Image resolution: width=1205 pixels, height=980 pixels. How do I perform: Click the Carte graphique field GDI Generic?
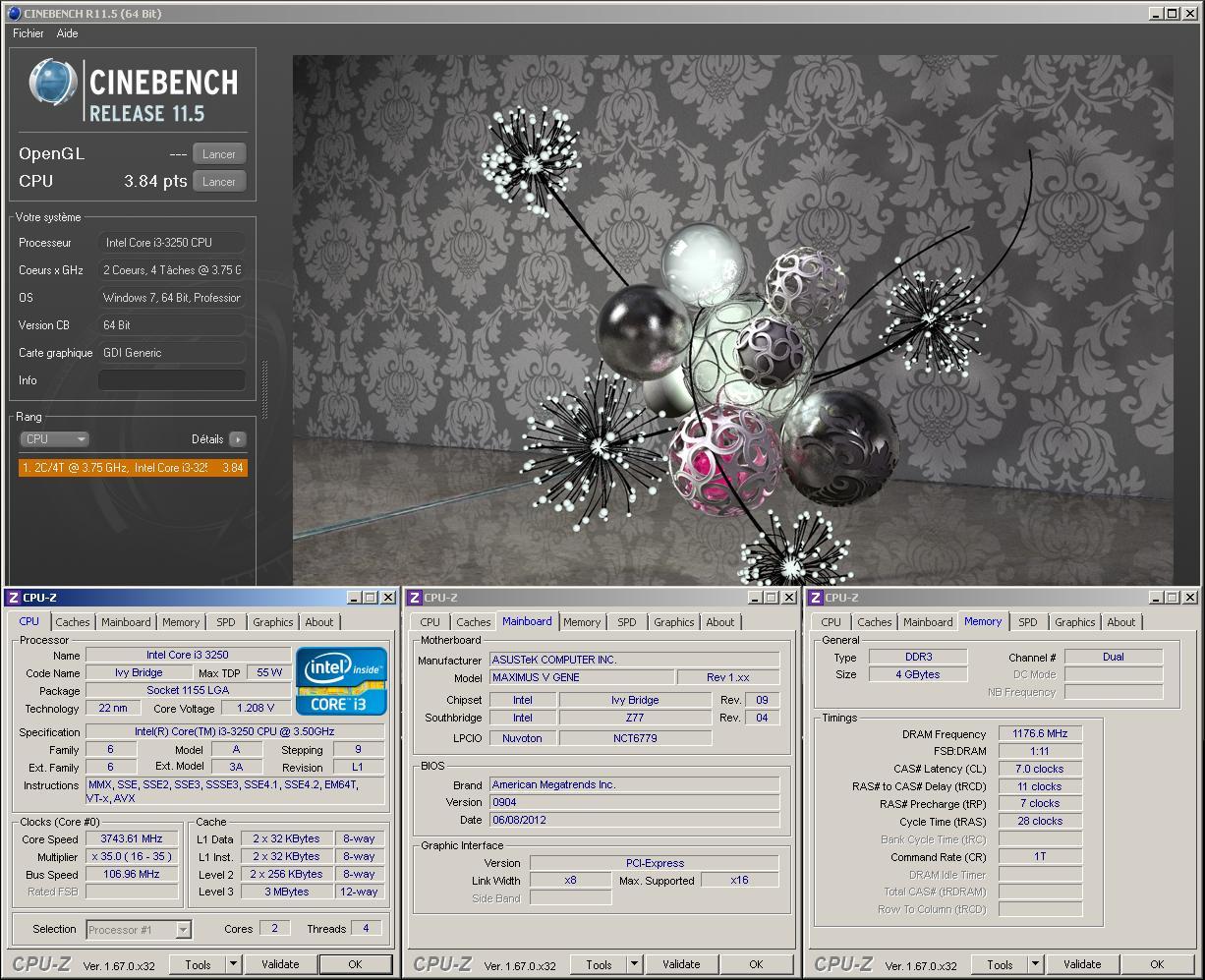172,353
